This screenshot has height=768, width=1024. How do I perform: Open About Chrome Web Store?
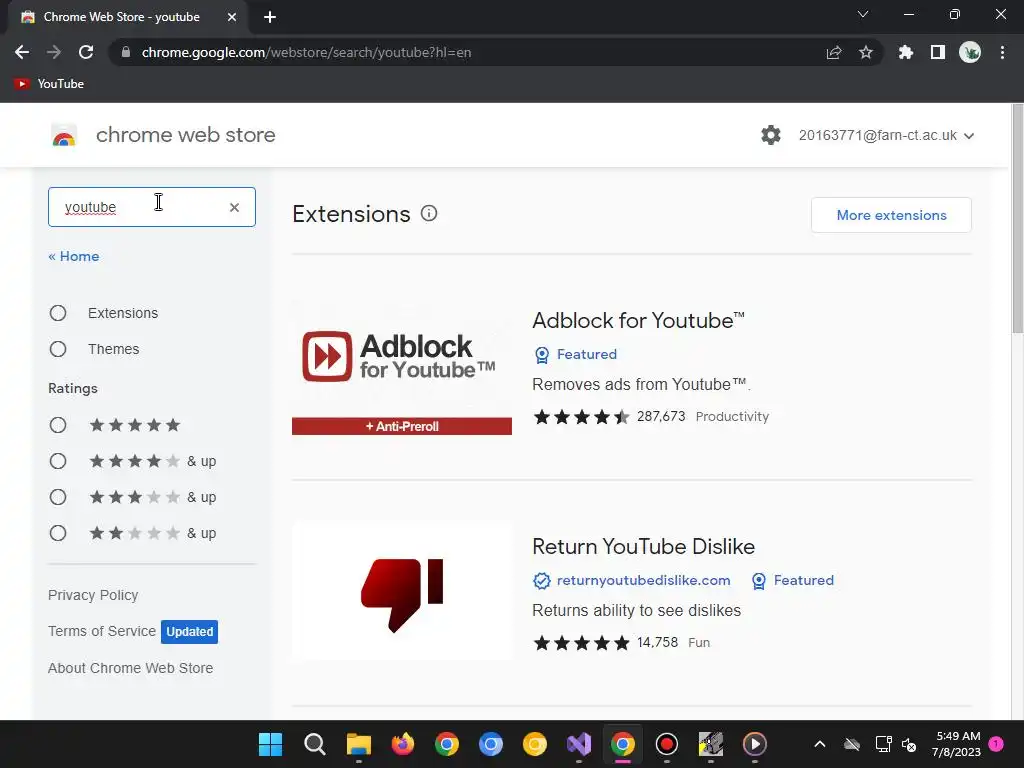pos(130,668)
